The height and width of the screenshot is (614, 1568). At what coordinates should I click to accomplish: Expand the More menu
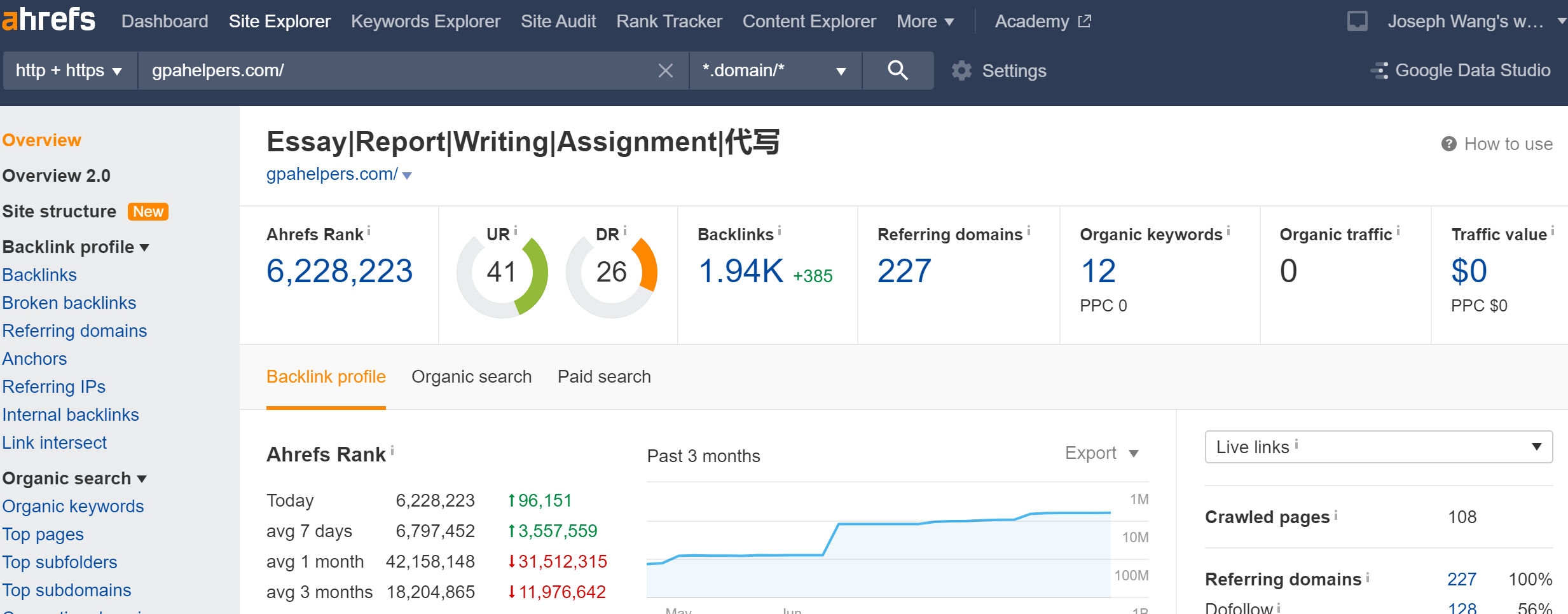(925, 22)
